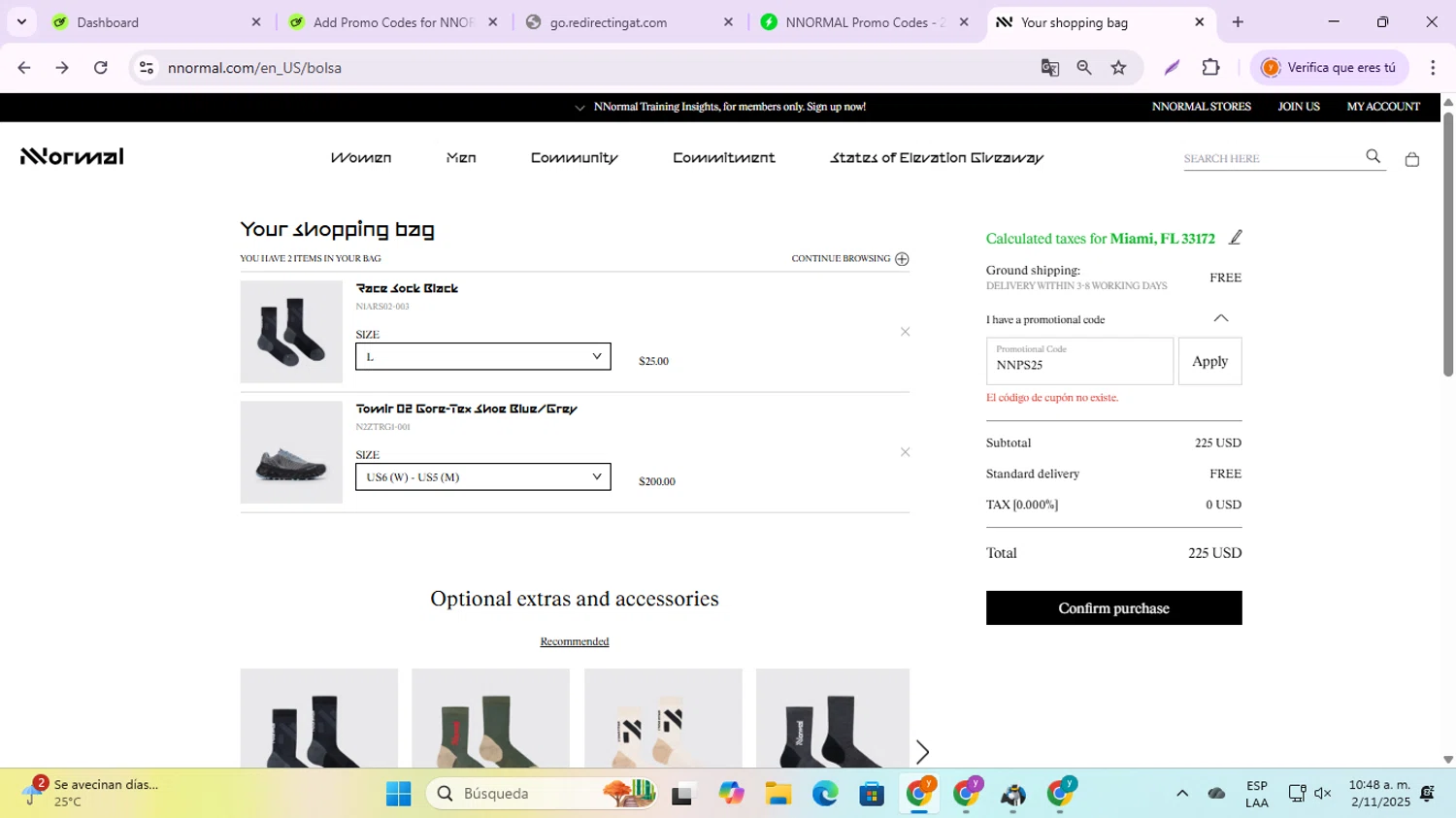Image resolution: width=1456 pixels, height=818 pixels.
Task: Open the white sock with N logo
Action: [x=663, y=718]
